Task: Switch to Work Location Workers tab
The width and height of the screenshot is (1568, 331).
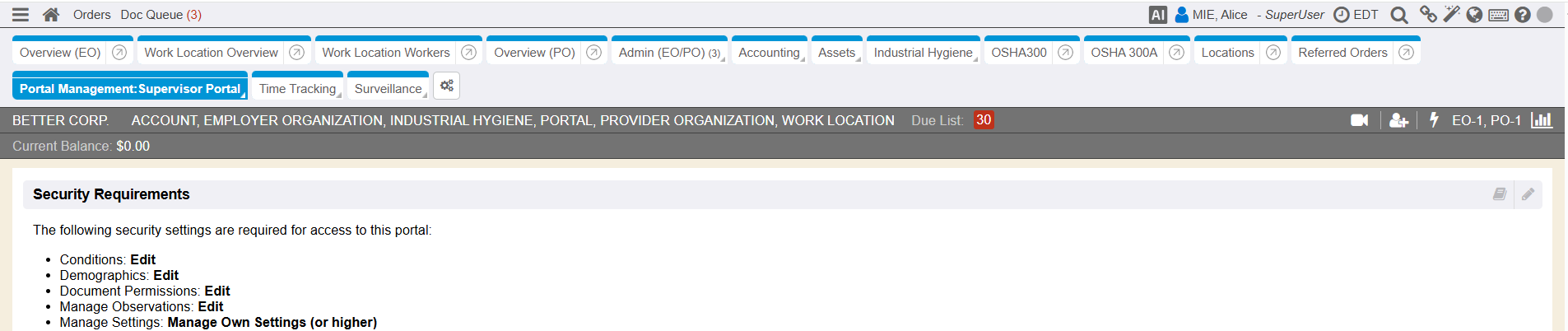Action: (x=385, y=53)
